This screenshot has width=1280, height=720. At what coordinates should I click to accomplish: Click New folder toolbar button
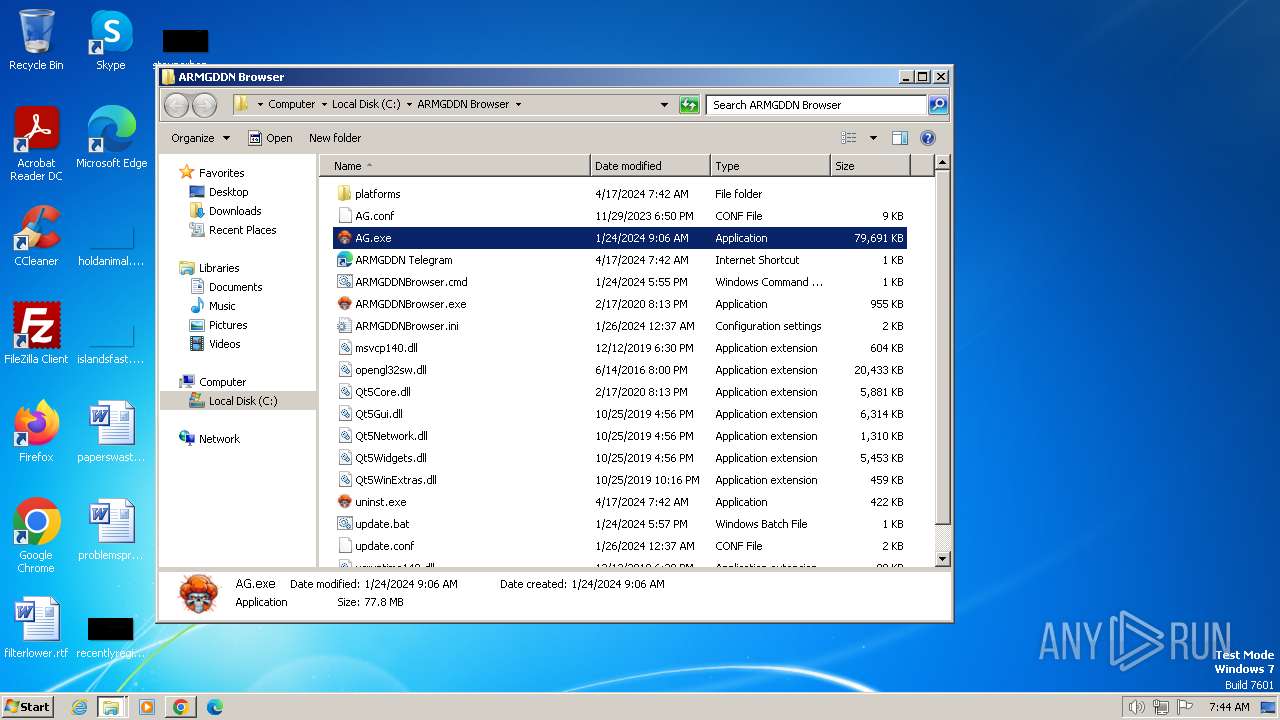point(335,138)
